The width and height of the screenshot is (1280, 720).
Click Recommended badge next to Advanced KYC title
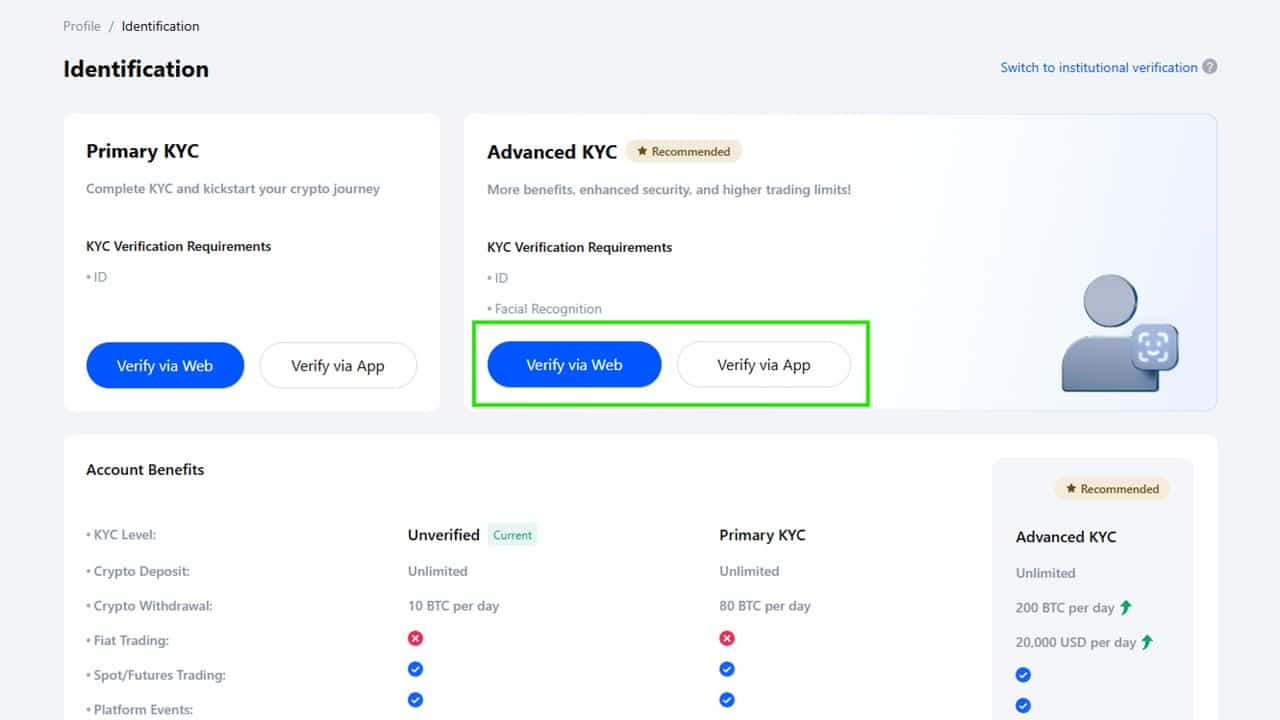[x=684, y=152]
